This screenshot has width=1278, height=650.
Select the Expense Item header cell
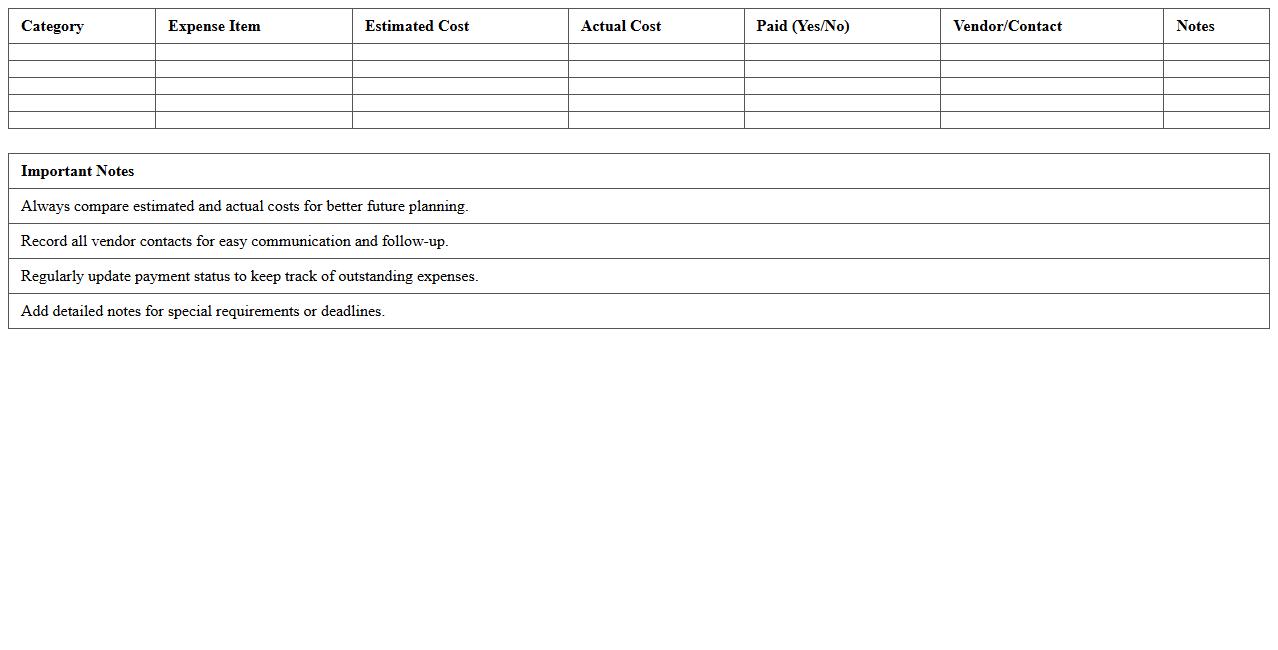pyautogui.click(x=214, y=26)
